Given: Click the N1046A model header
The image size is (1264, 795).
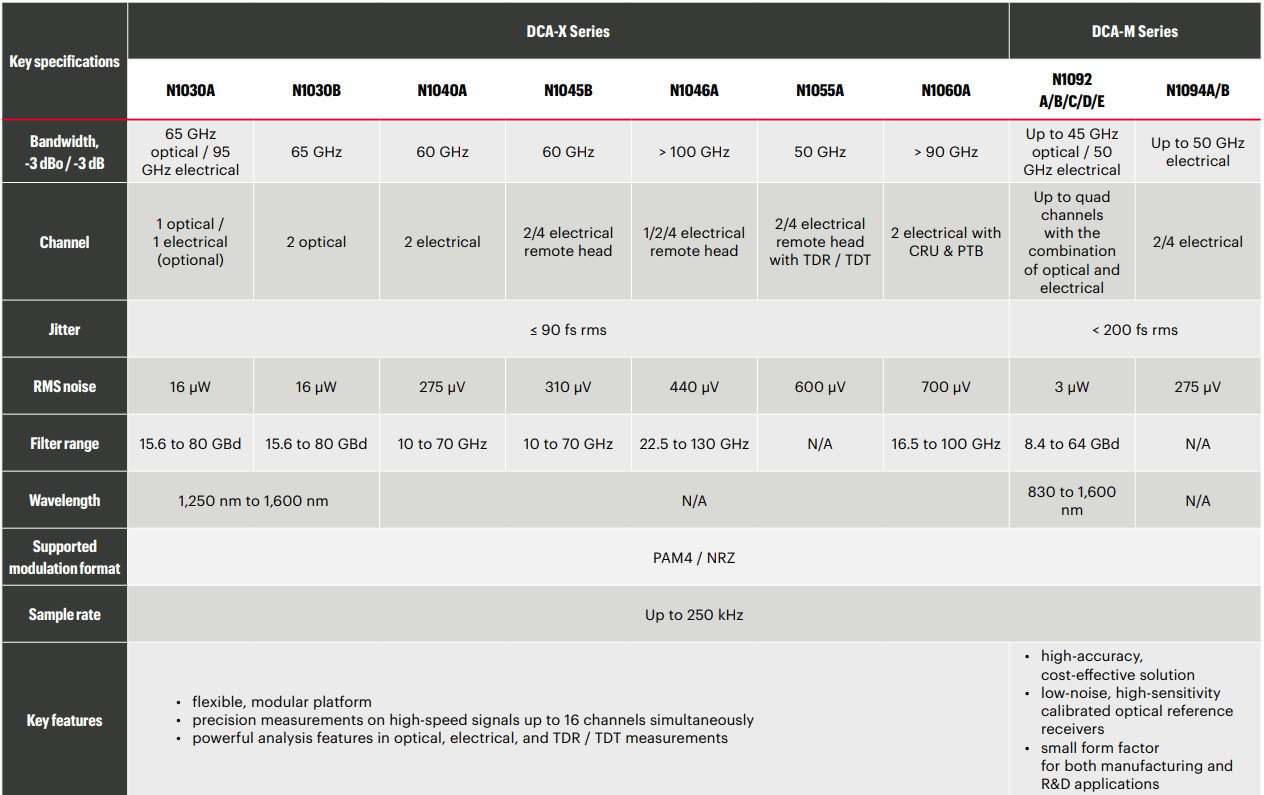Looking at the screenshot, I should 694,90.
